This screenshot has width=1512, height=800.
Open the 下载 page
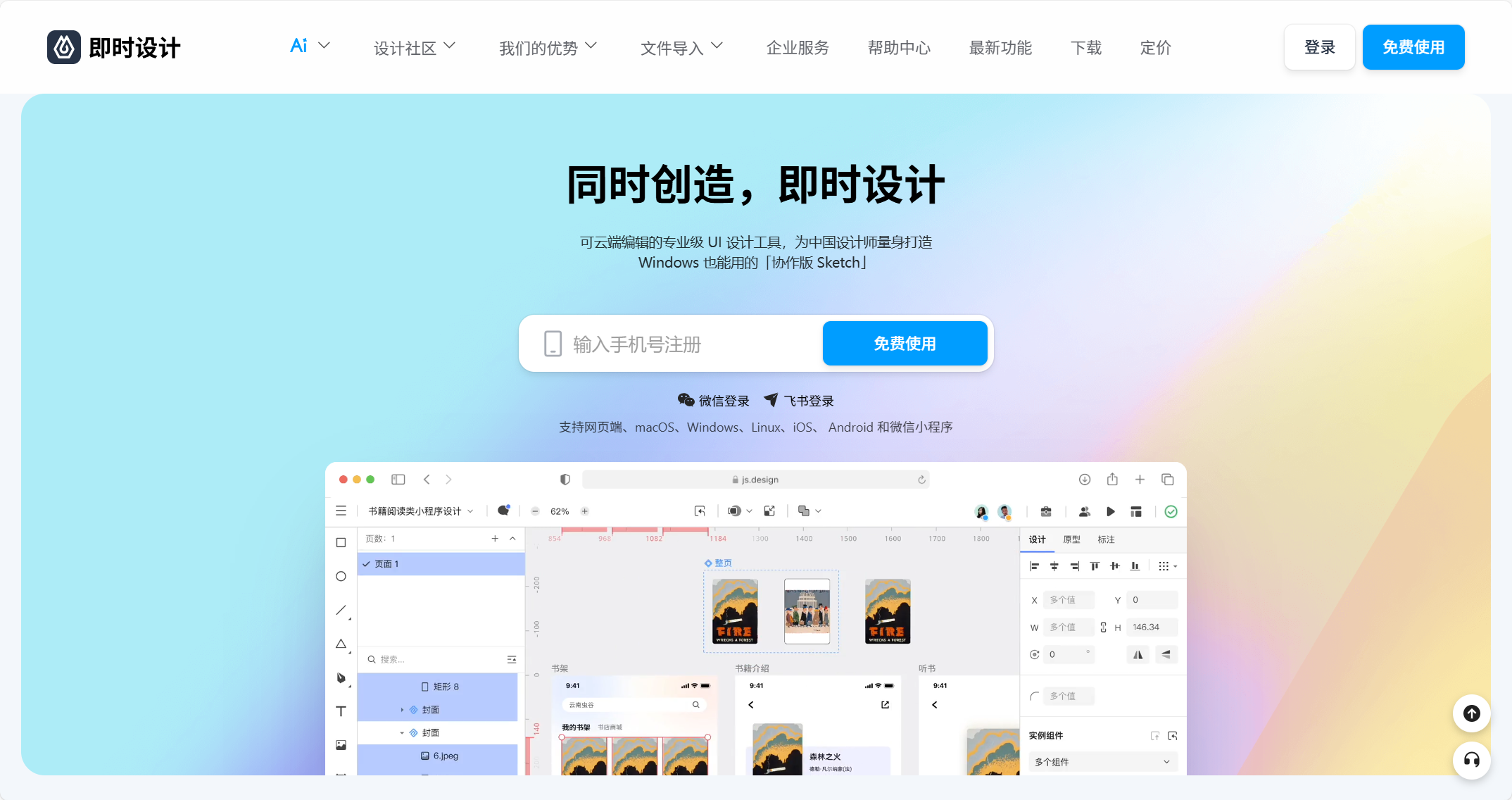coord(1086,48)
